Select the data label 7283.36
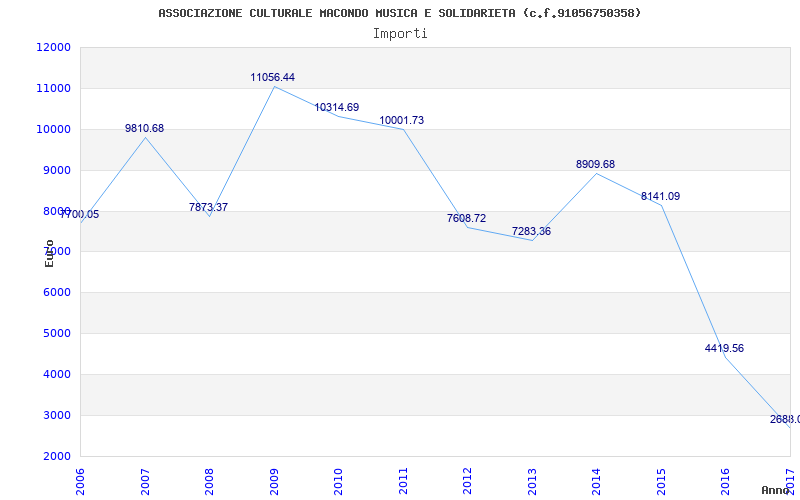The height and width of the screenshot is (500, 800). click(531, 232)
